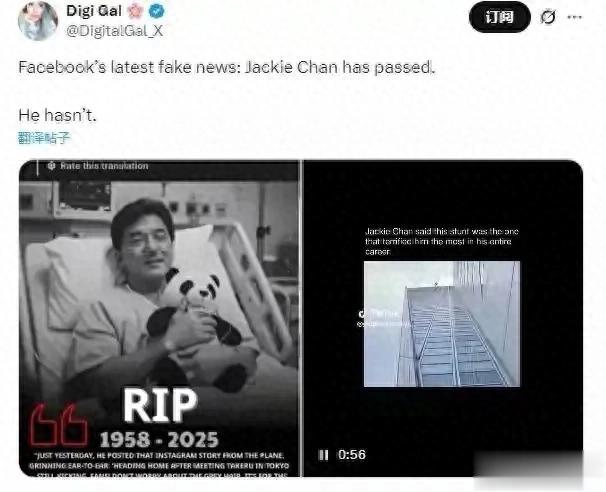Click the TikTok watermark in the video
The image size is (606, 492).
point(381,319)
